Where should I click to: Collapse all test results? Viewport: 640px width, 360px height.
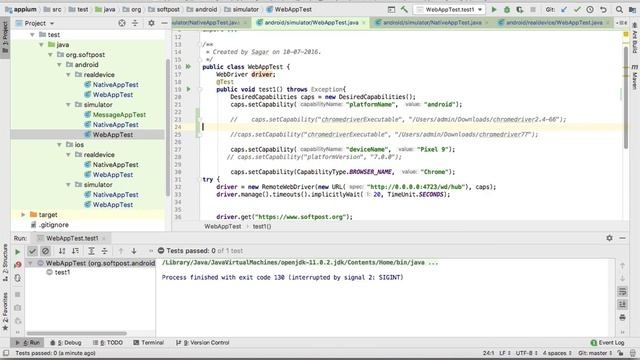coord(104,251)
